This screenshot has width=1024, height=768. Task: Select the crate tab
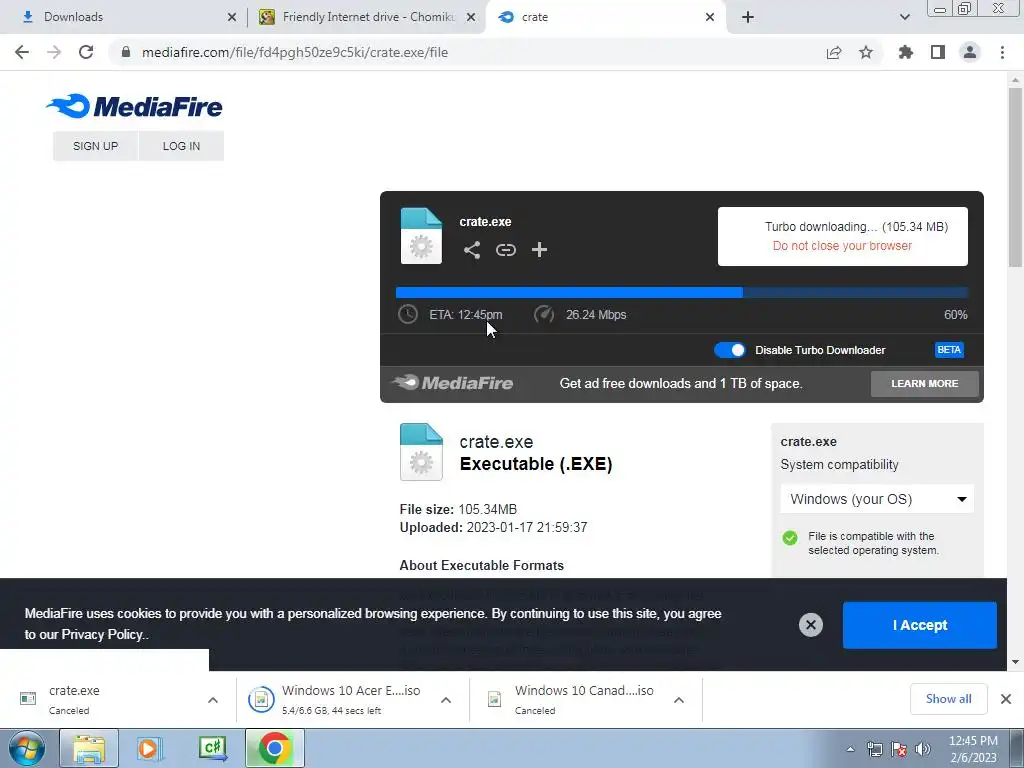[604, 17]
